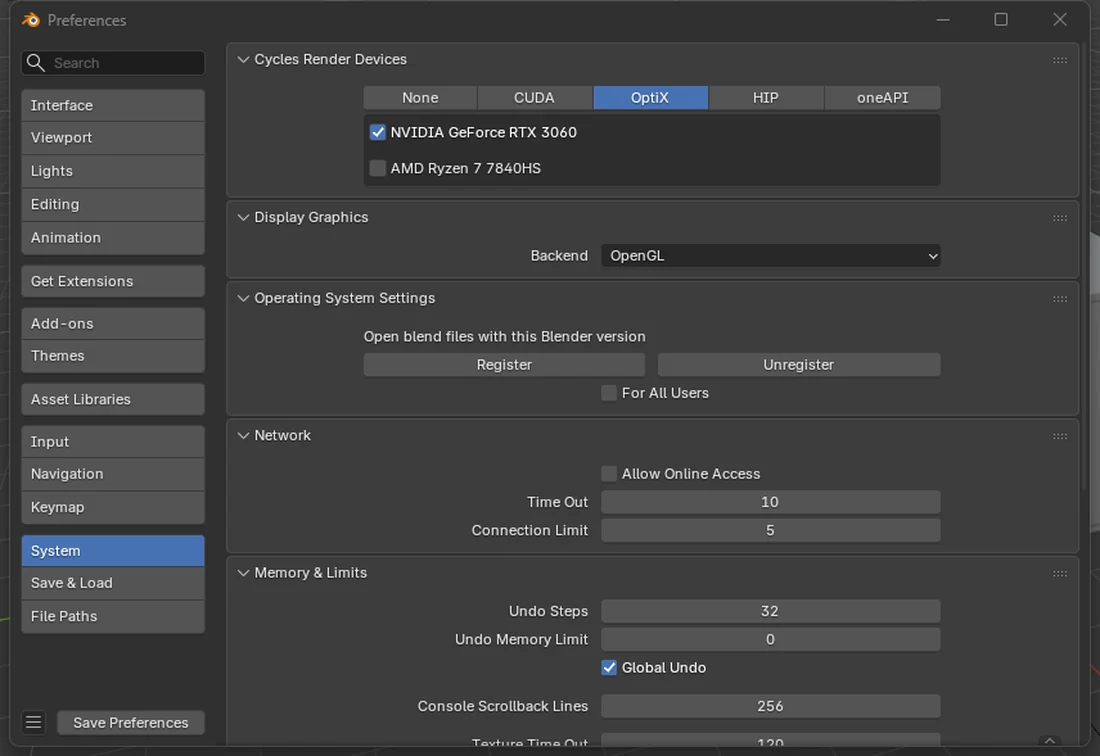Viewport: 1100px width, 756px height.
Task: Open the Themes section
Action: (x=113, y=356)
